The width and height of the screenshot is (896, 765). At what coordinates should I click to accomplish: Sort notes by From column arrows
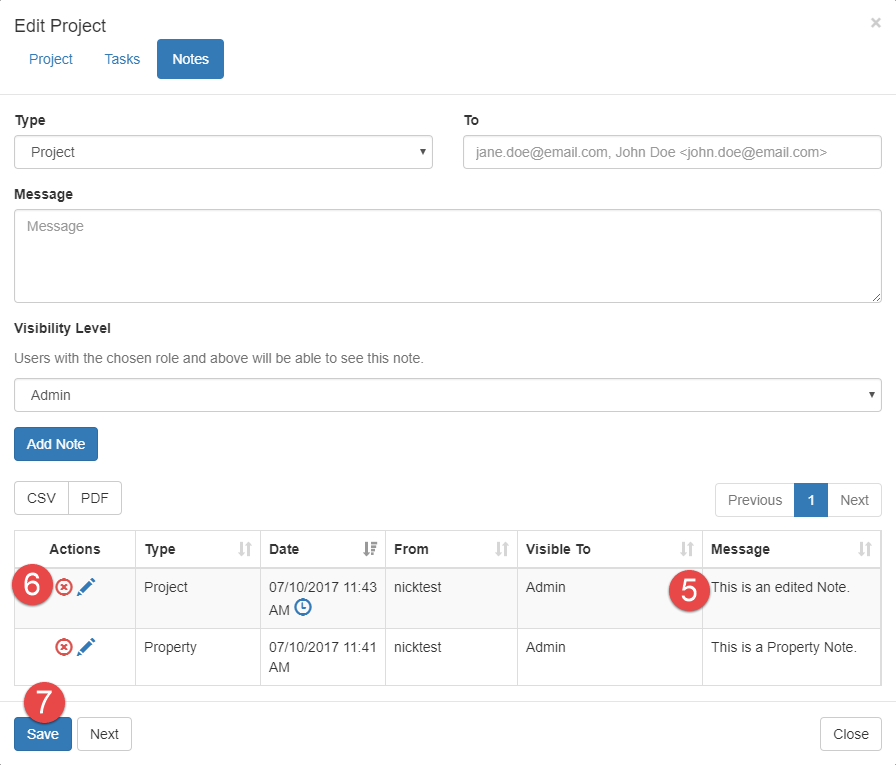[502, 549]
